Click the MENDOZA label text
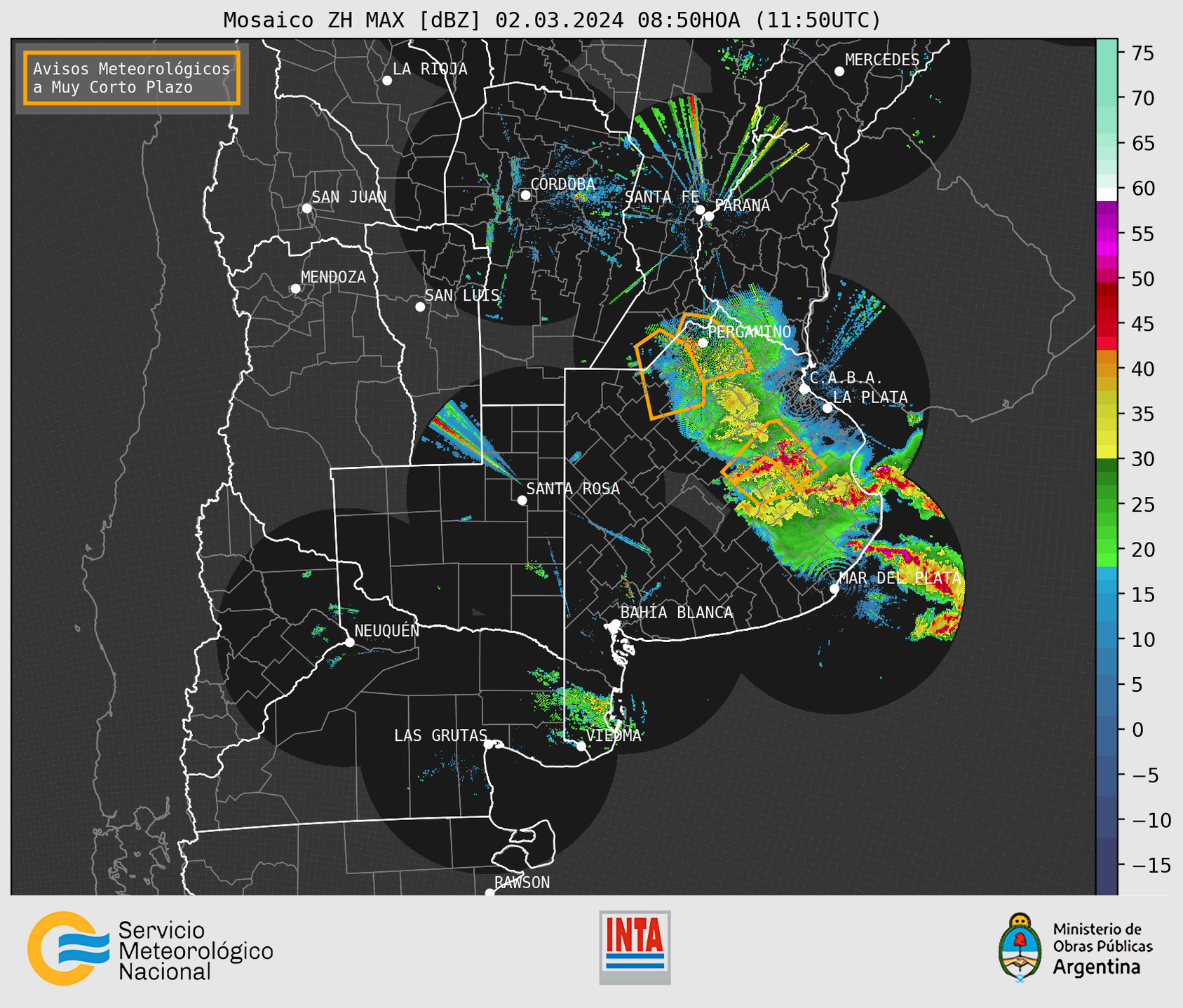The width and height of the screenshot is (1183, 1008). pos(333,278)
